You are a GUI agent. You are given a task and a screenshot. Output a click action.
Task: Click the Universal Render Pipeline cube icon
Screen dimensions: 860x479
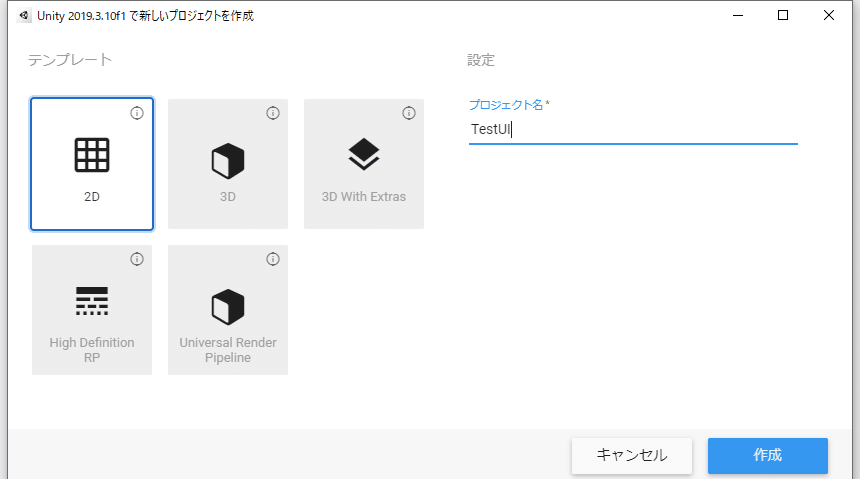click(x=228, y=307)
